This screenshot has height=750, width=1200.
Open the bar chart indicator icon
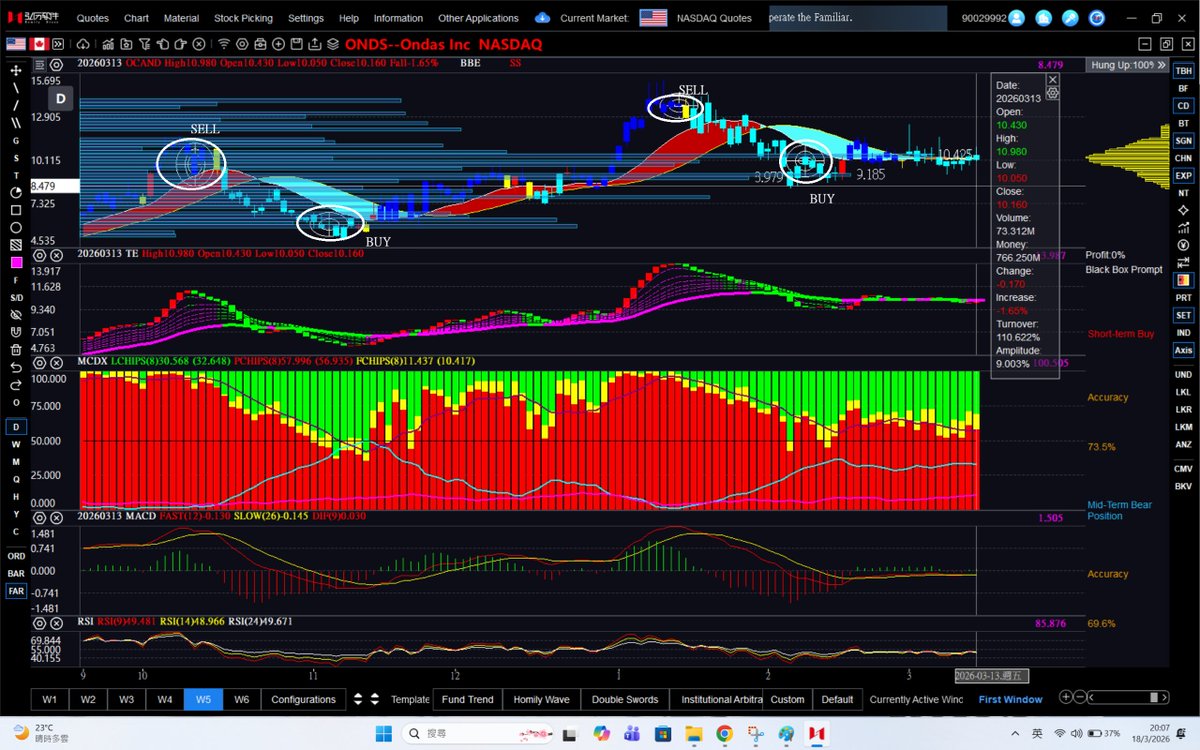(x=108, y=44)
